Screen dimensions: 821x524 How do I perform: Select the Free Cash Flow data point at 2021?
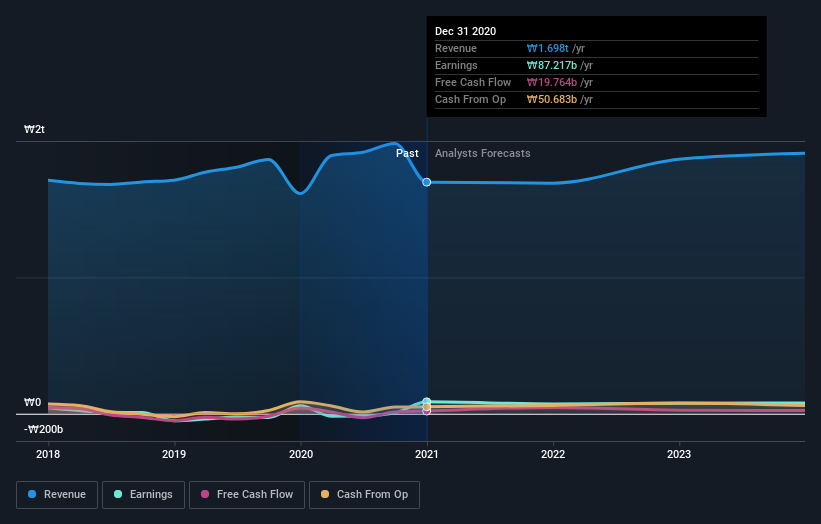pyautogui.click(x=427, y=411)
